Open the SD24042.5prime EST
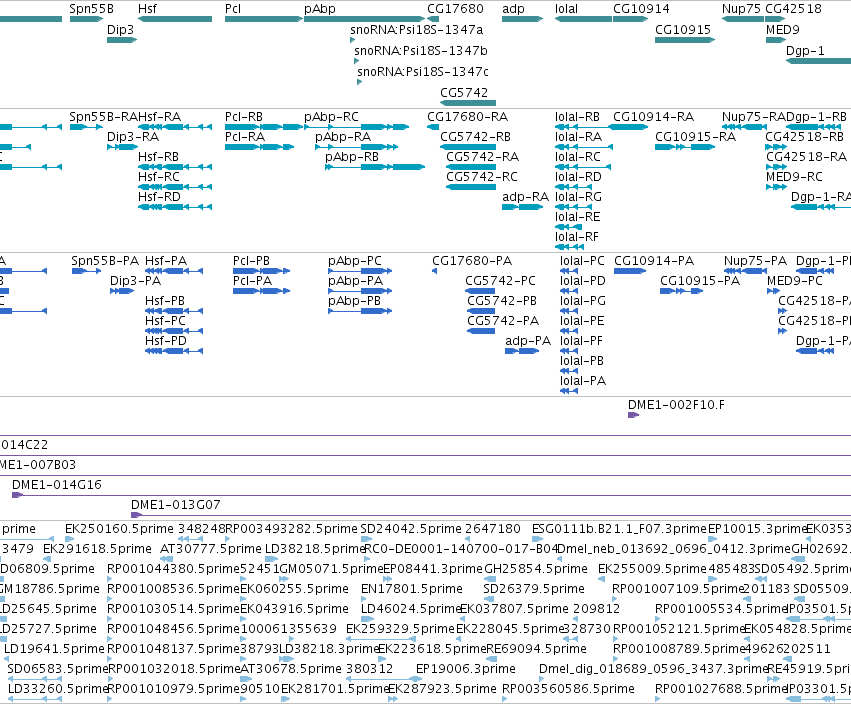 (x=365, y=539)
